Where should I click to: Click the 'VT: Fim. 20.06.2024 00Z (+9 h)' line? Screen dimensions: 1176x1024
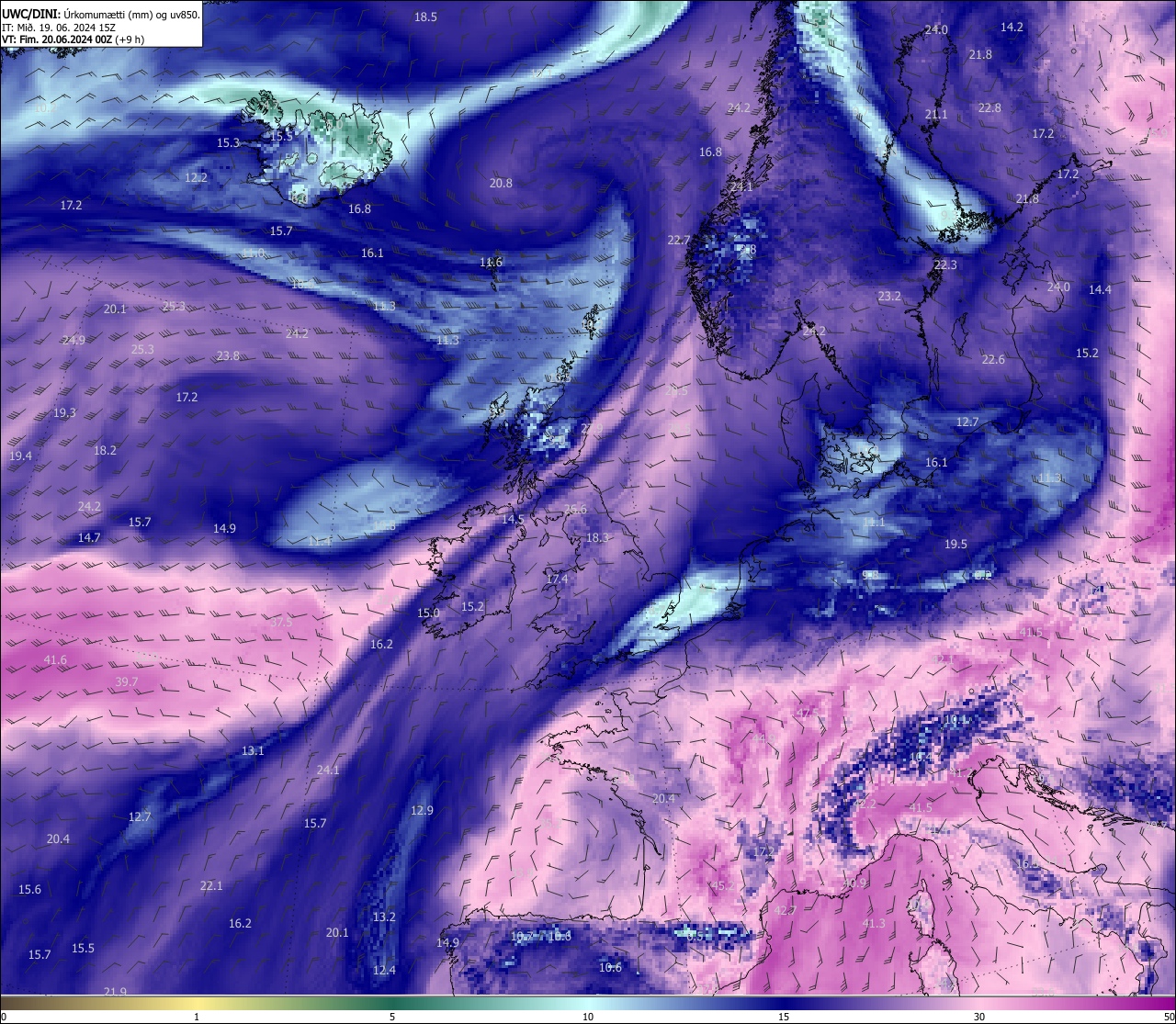(x=73, y=39)
